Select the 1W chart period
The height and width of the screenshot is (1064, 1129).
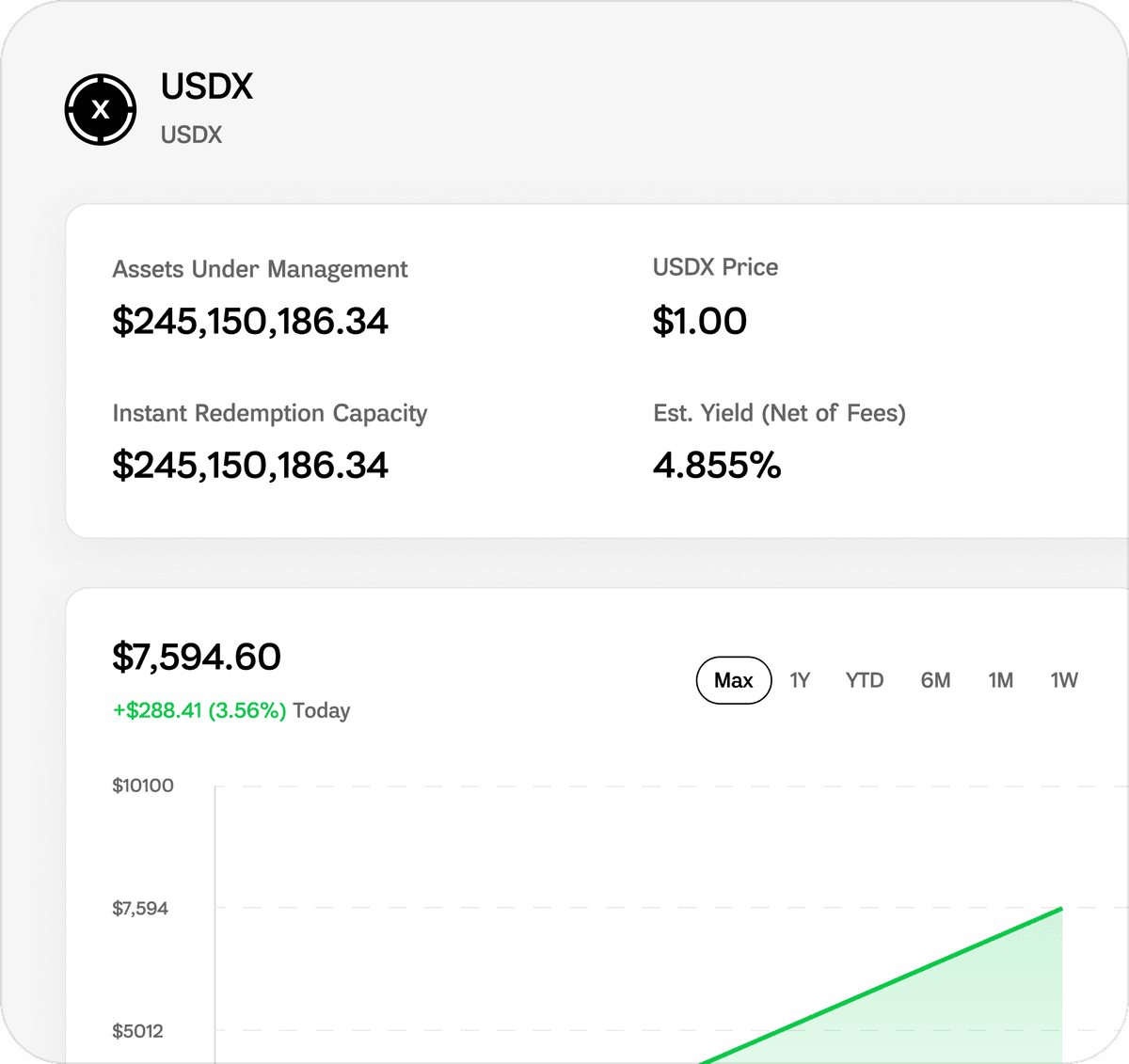click(1064, 680)
